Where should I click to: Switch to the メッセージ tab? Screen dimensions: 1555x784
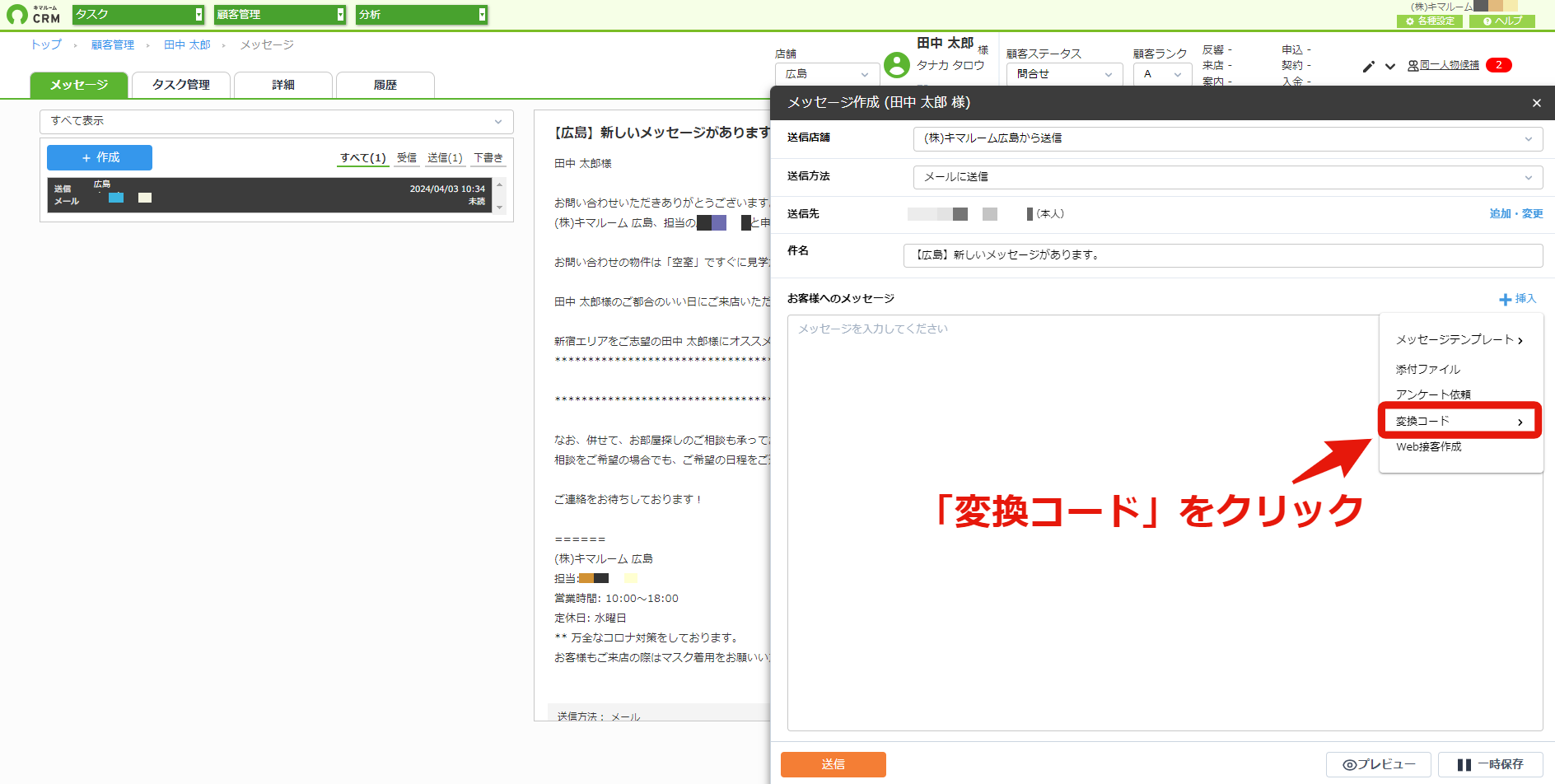79,85
